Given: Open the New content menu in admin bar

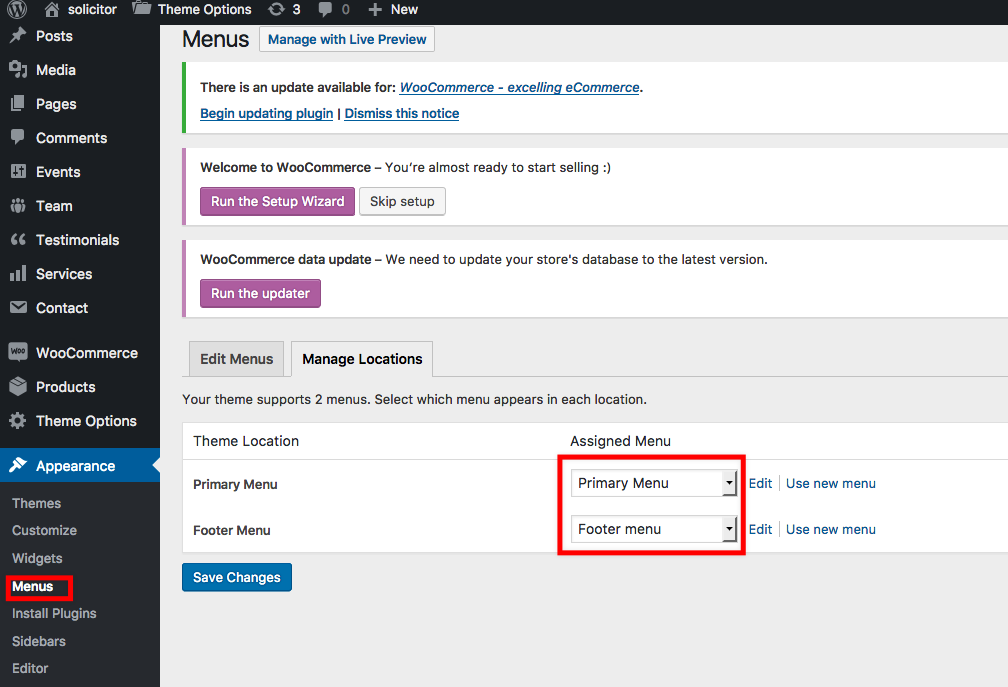Looking at the screenshot, I should [x=393, y=9].
